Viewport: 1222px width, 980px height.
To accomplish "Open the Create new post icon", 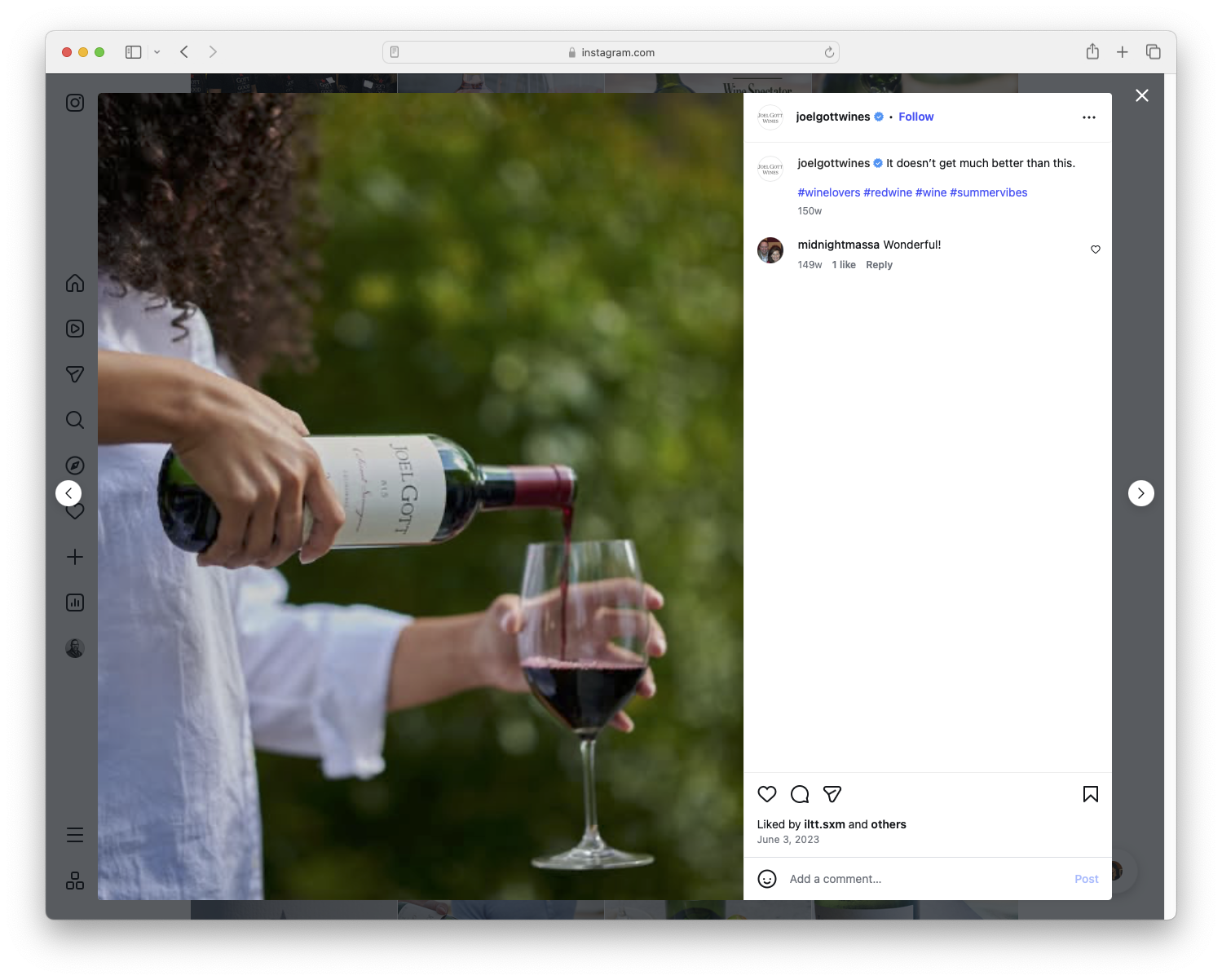I will [74, 557].
